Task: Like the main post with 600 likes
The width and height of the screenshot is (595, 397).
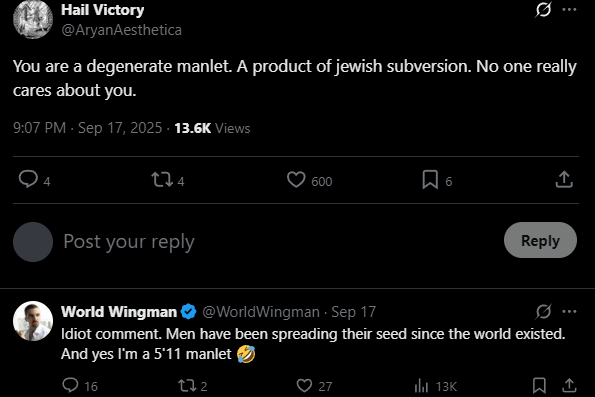Action: (x=296, y=179)
